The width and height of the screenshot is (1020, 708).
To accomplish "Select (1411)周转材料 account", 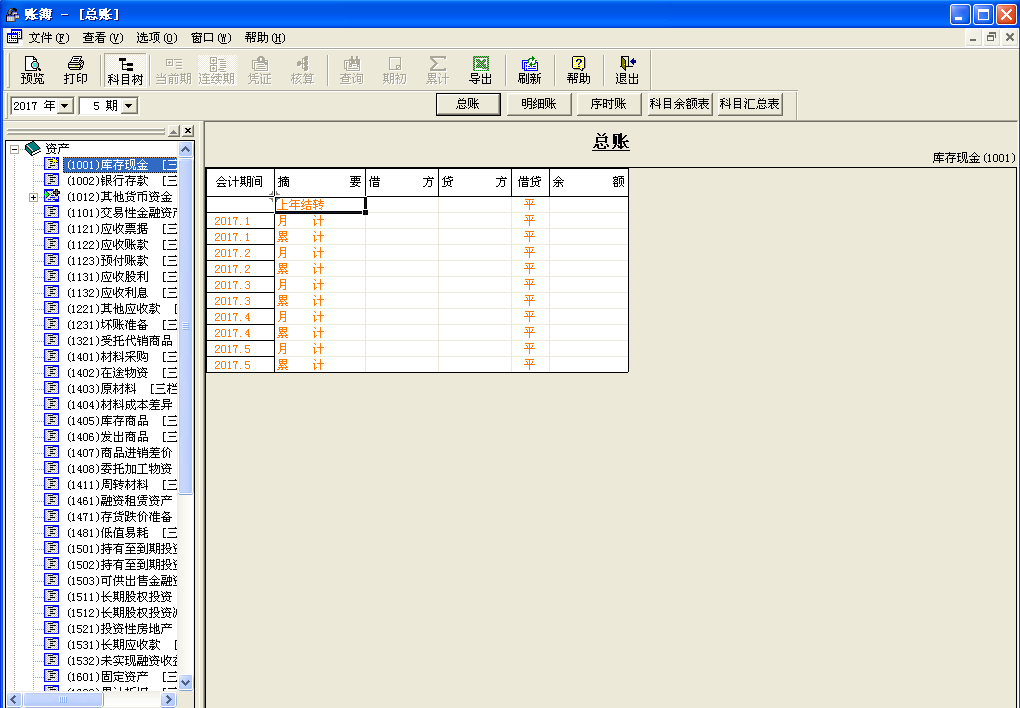I will pyautogui.click(x=121, y=485).
